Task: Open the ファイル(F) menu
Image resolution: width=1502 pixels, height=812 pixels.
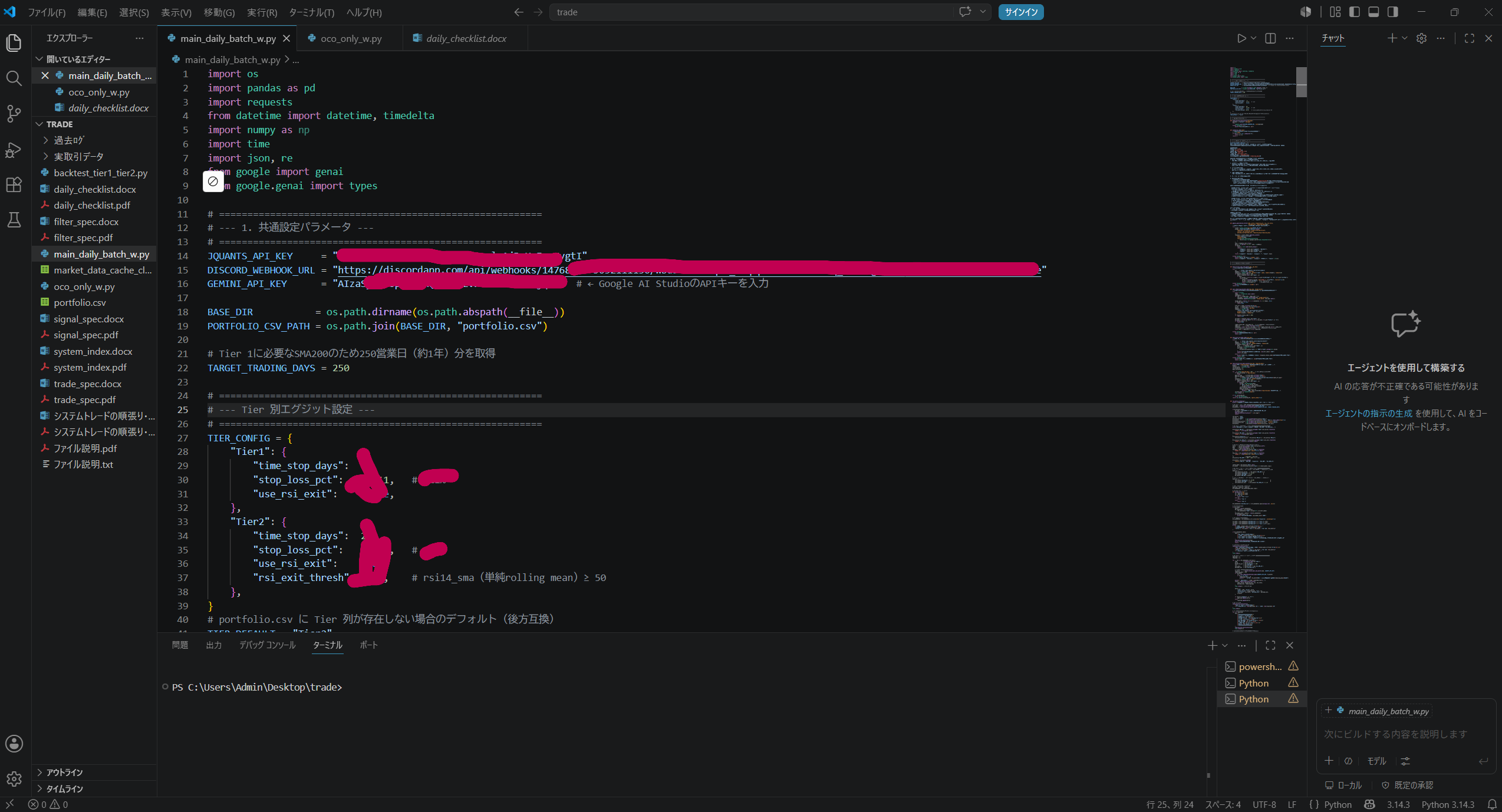Action: [47, 12]
